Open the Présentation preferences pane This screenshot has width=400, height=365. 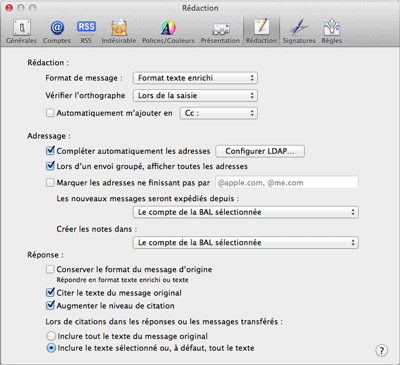click(x=220, y=32)
